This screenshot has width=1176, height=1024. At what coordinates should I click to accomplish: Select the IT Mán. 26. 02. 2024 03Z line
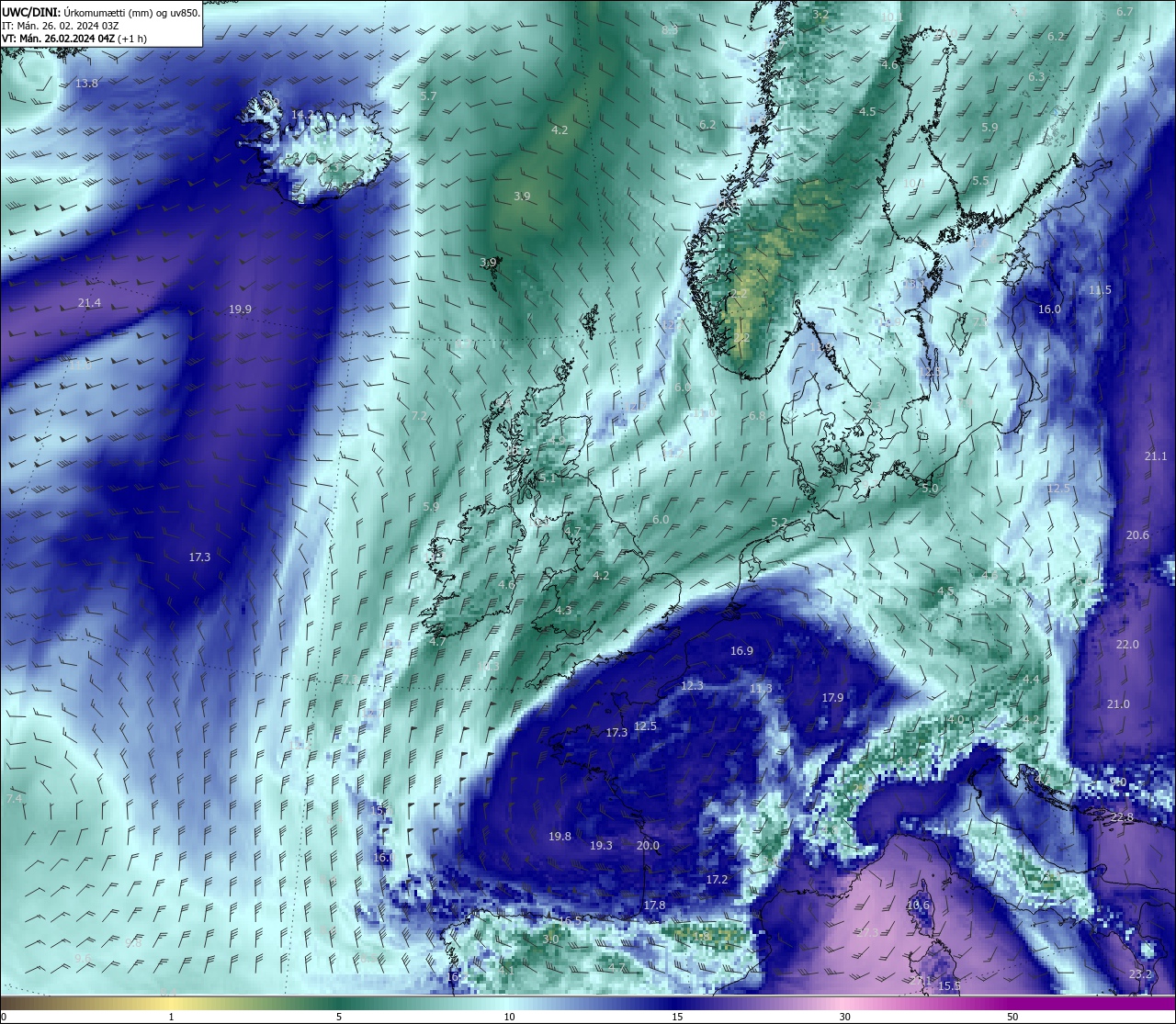[61, 26]
